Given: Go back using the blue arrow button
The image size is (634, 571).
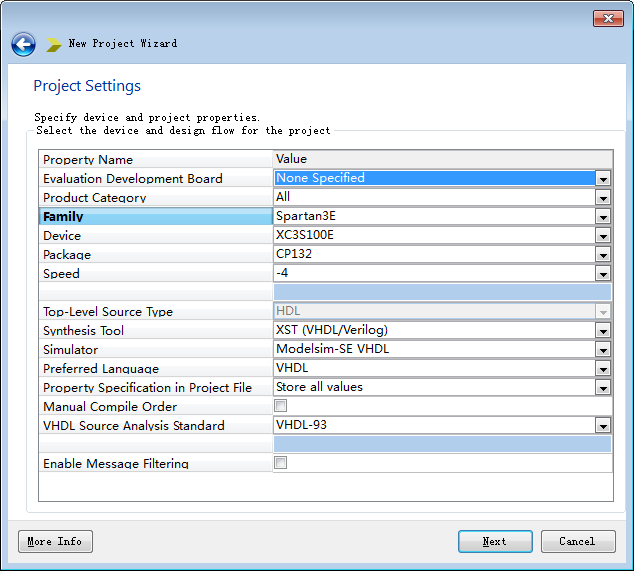Looking at the screenshot, I should point(23,44).
